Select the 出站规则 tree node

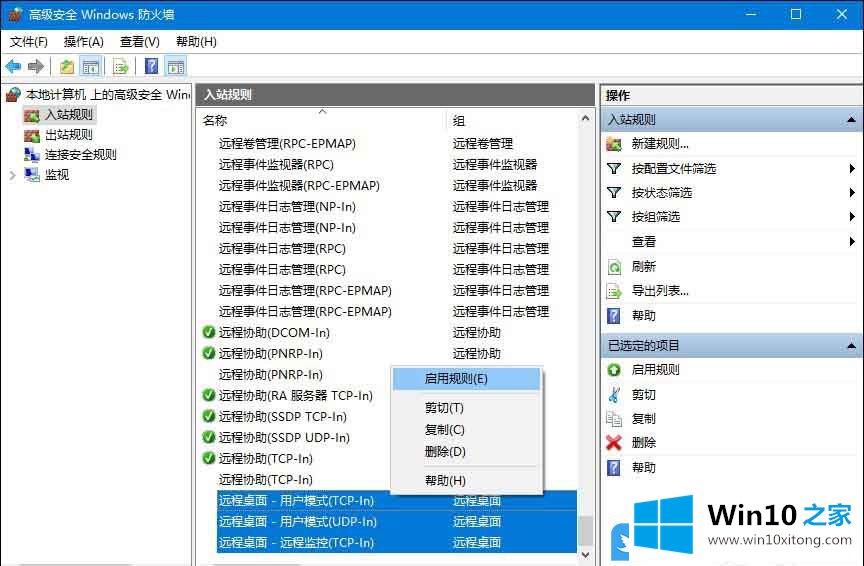[x=69, y=135]
